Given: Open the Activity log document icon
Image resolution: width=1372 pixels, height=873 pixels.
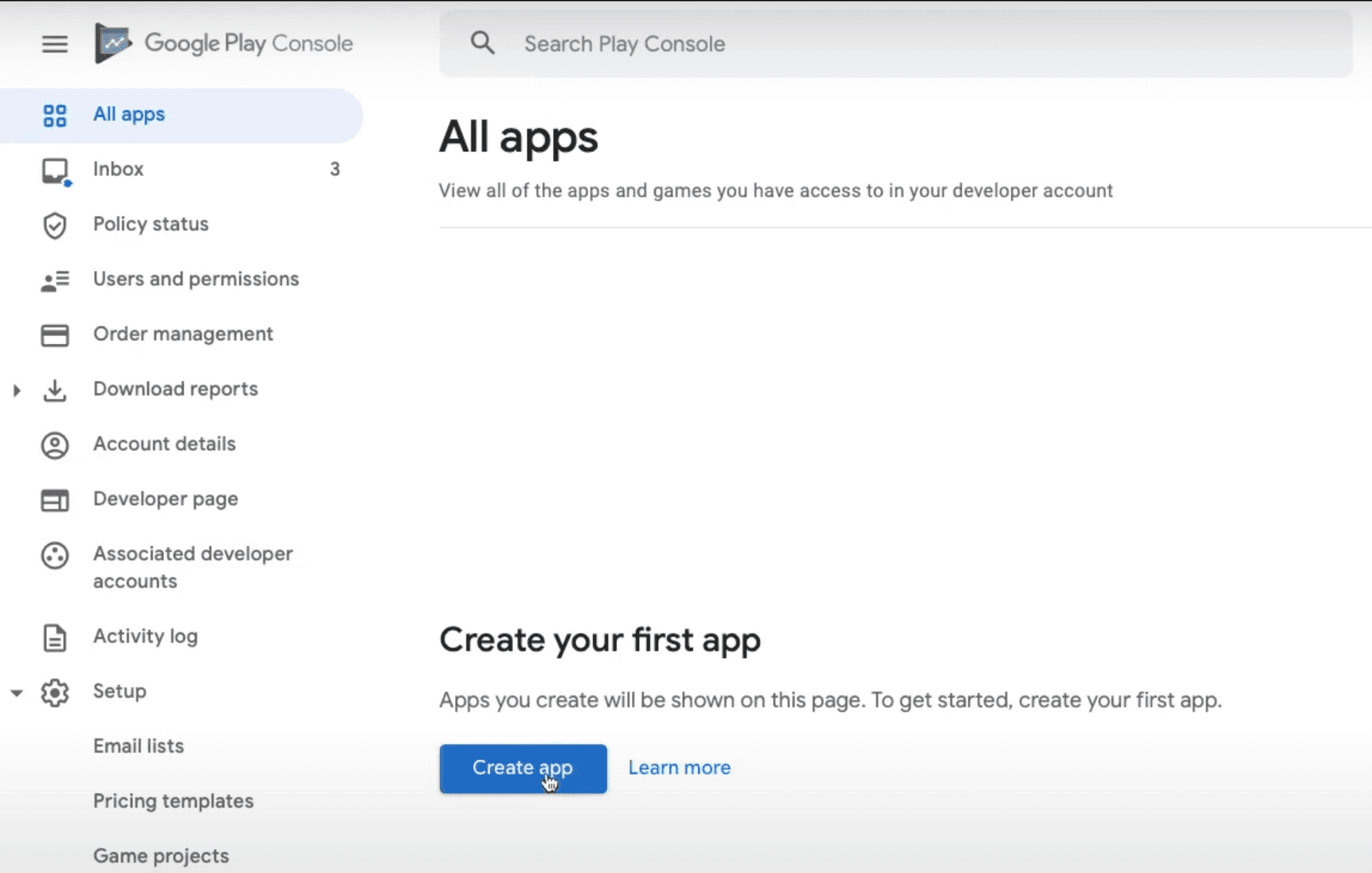Looking at the screenshot, I should tap(54, 637).
